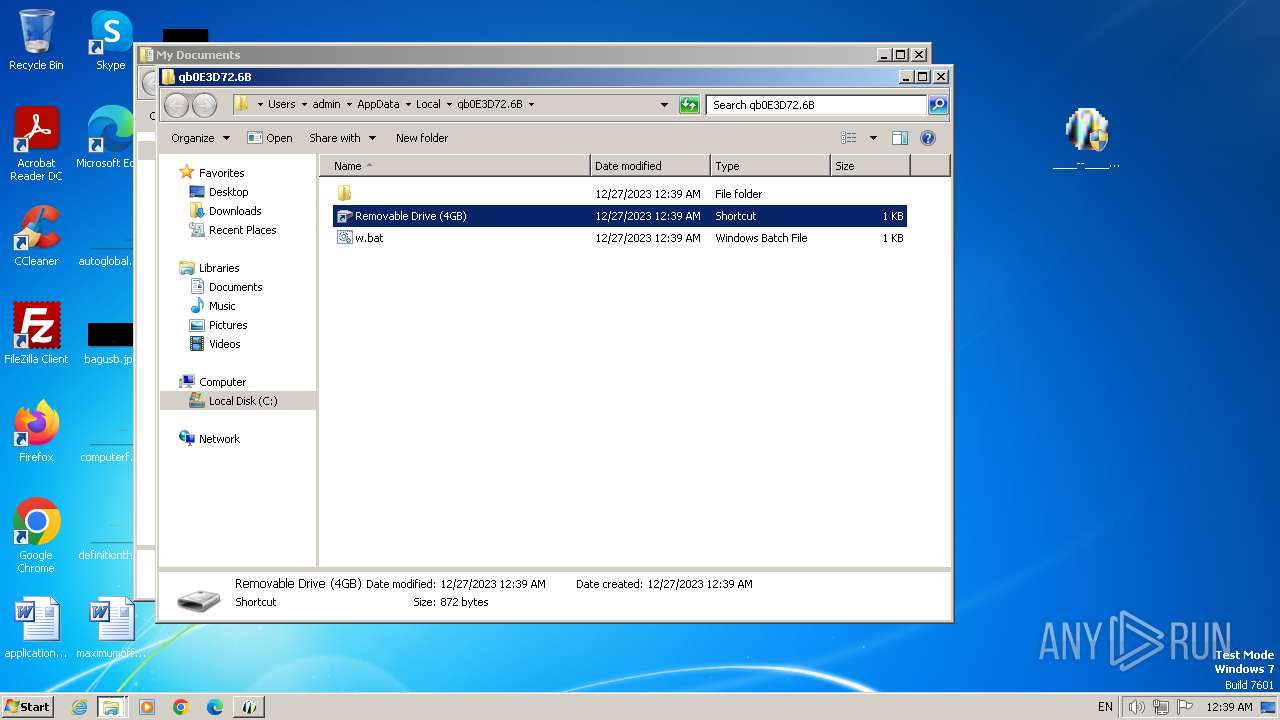The height and width of the screenshot is (720, 1280).
Task: Select the unnamed folder icon in file list
Action: pos(344,193)
